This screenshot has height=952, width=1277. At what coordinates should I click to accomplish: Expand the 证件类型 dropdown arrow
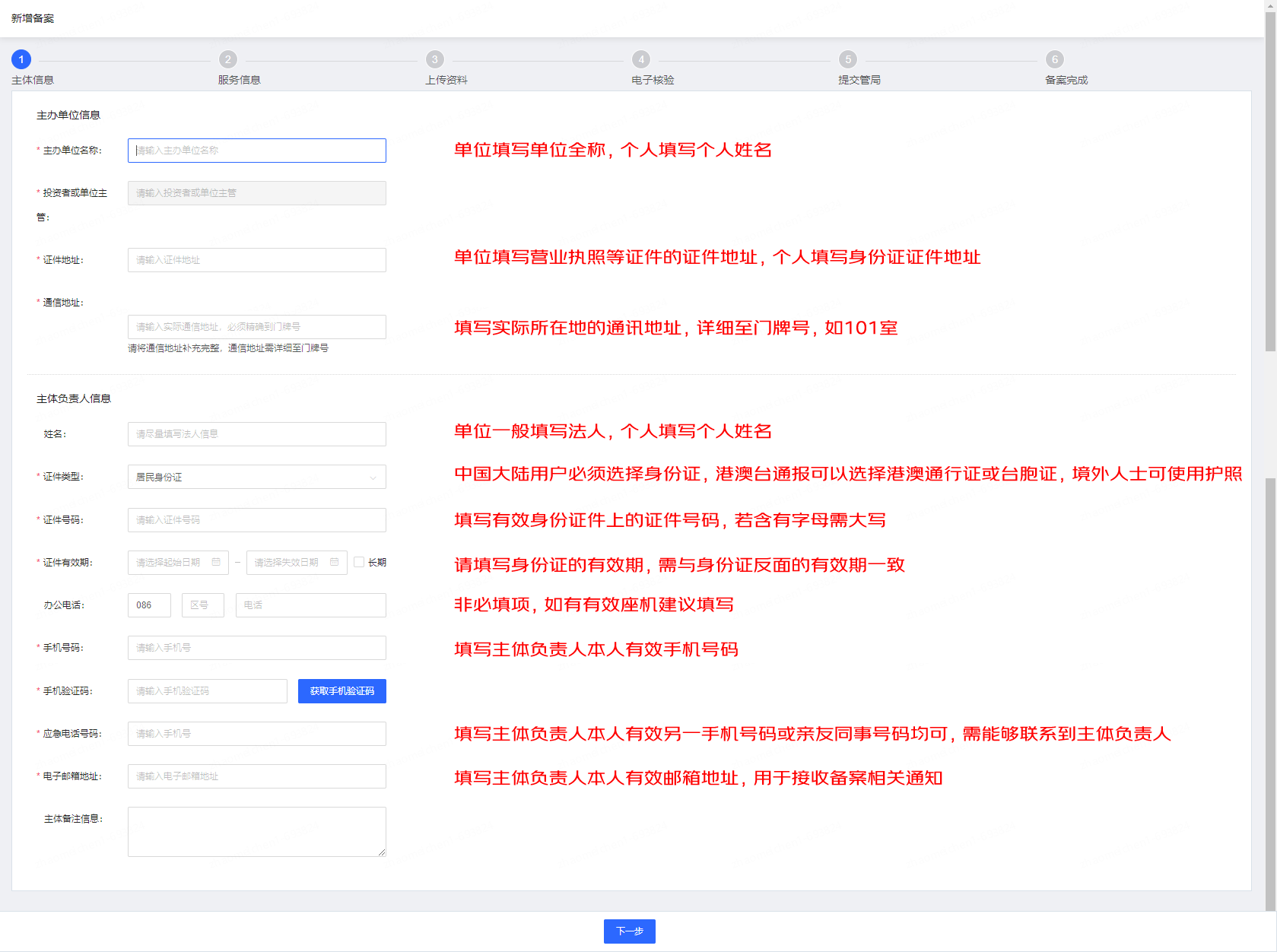click(x=373, y=478)
